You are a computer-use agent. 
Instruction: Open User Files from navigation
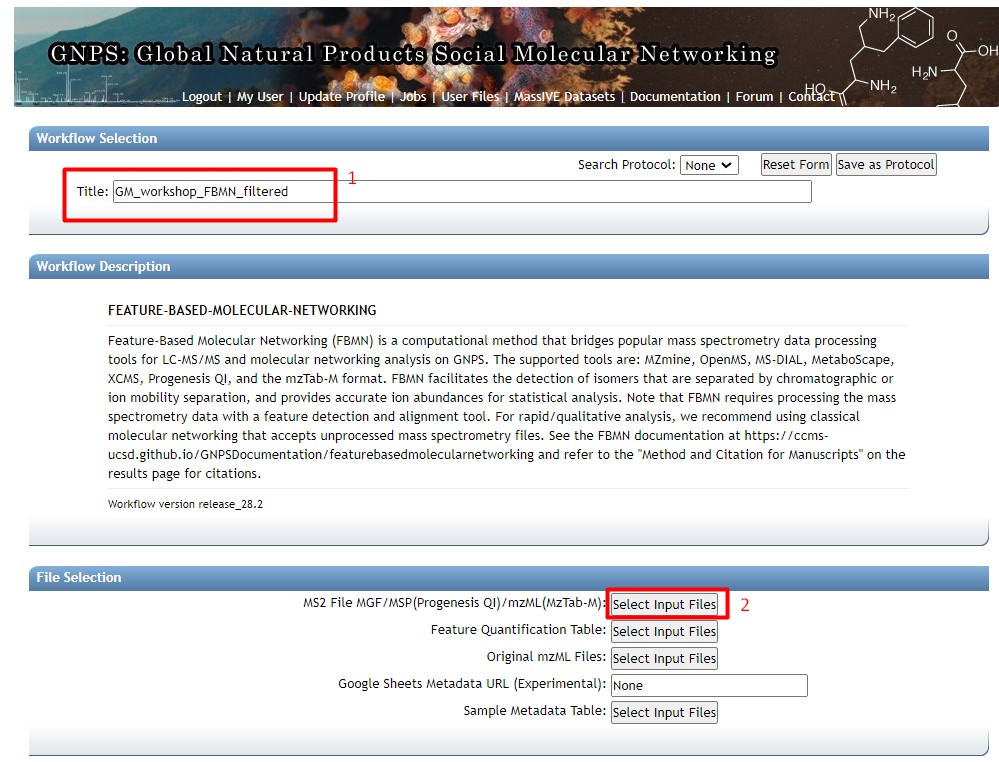[470, 97]
